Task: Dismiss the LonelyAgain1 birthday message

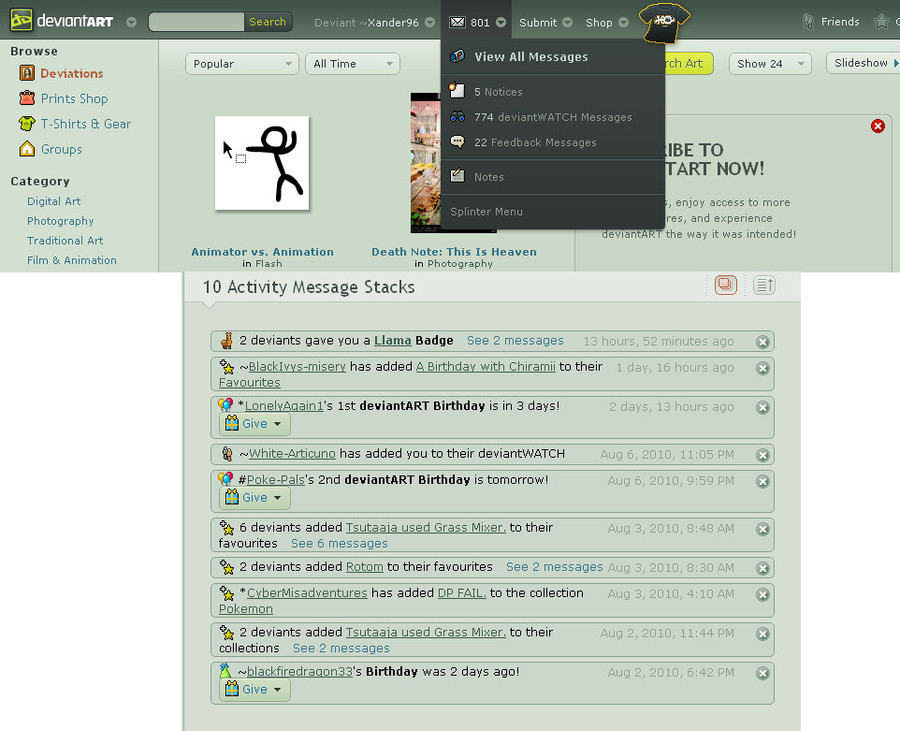Action: click(x=762, y=407)
